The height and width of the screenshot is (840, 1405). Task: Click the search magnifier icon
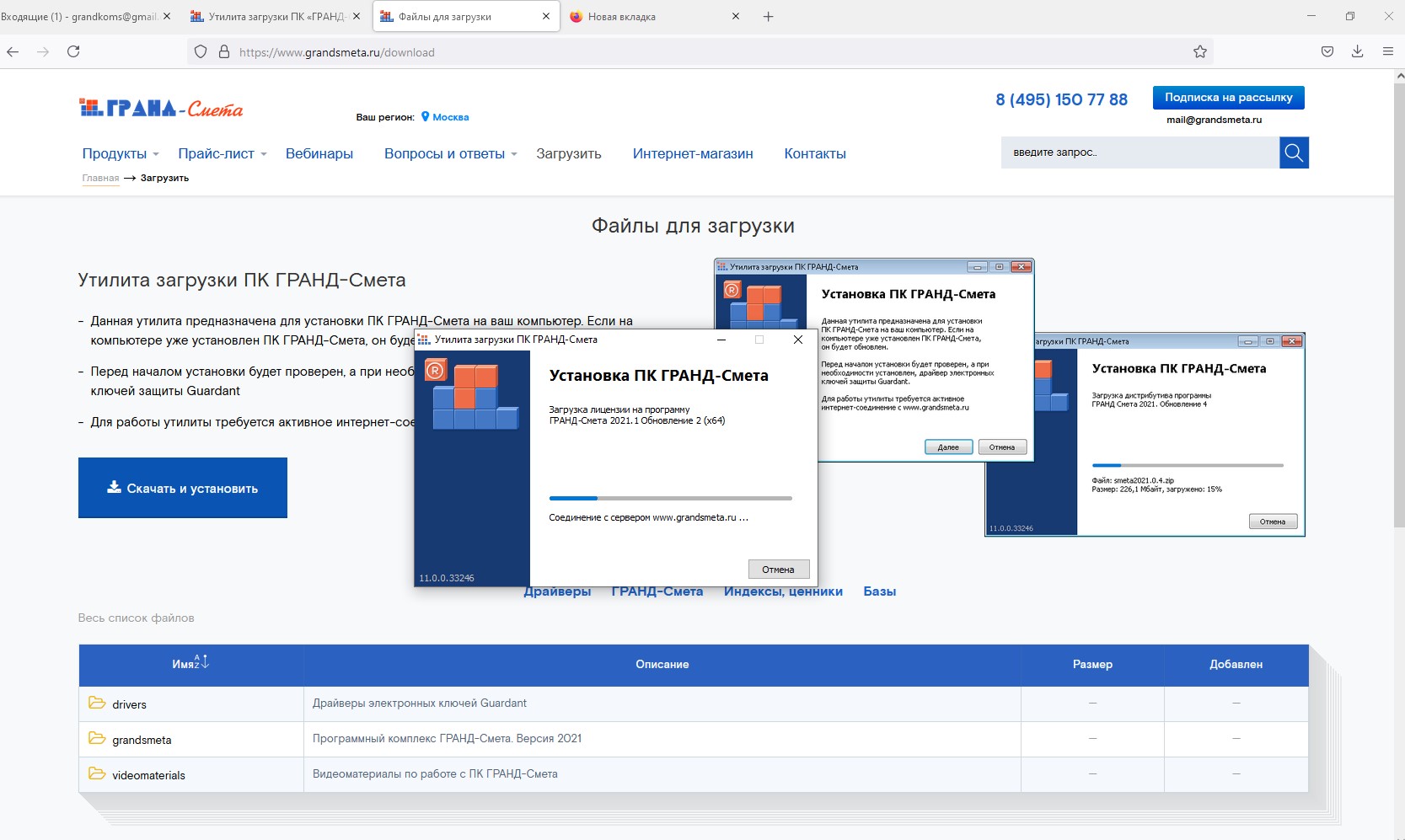pos(1293,152)
